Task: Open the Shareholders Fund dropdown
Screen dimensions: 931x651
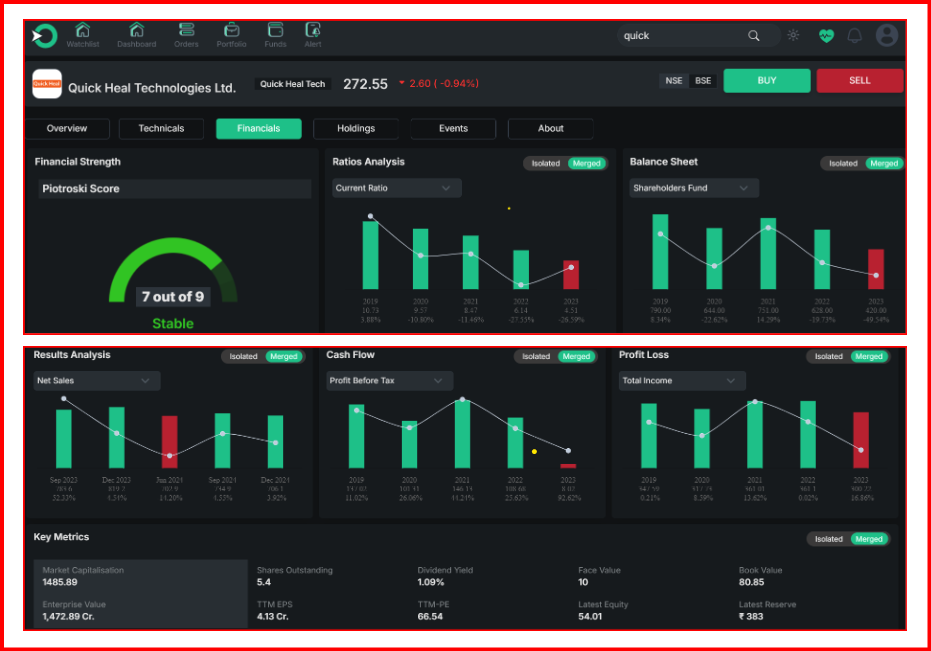Action: click(694, 188)
